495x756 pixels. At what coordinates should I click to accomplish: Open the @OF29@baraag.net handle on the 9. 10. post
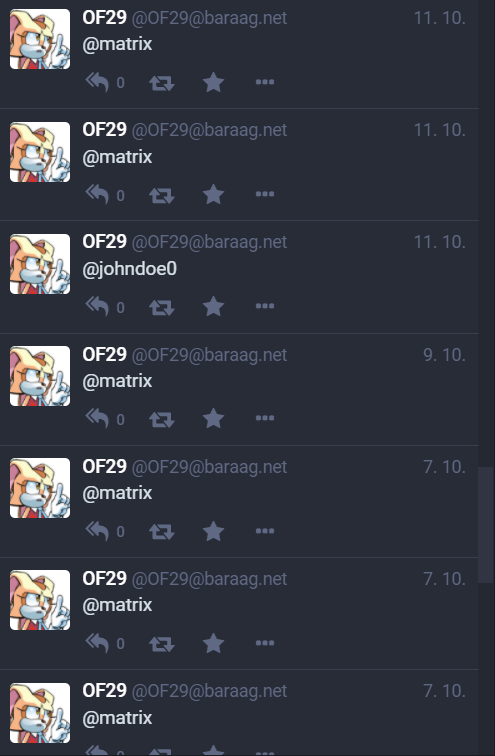click(209, 355)
